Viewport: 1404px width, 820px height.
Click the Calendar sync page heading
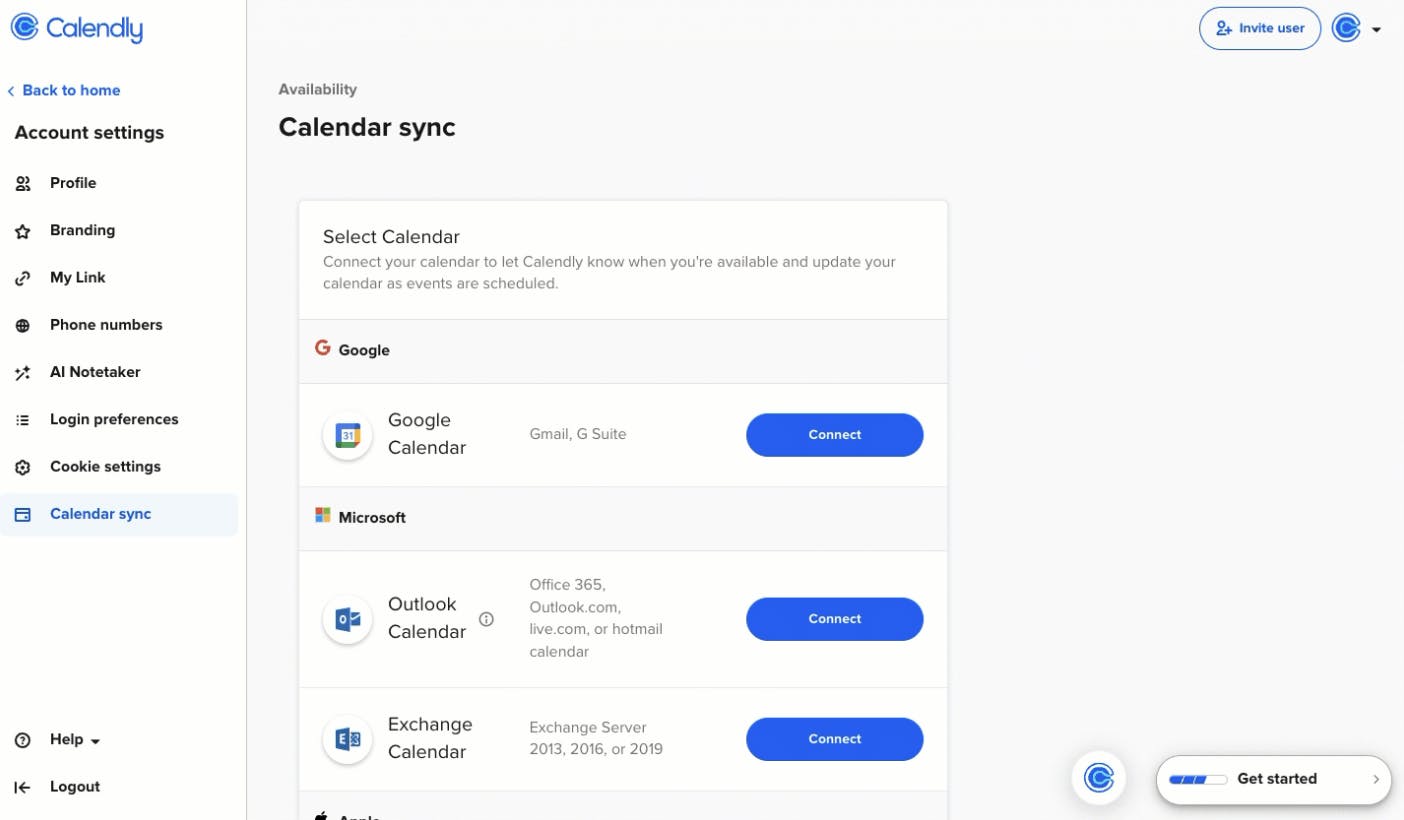pyautogui.click(x=367, y=127)
